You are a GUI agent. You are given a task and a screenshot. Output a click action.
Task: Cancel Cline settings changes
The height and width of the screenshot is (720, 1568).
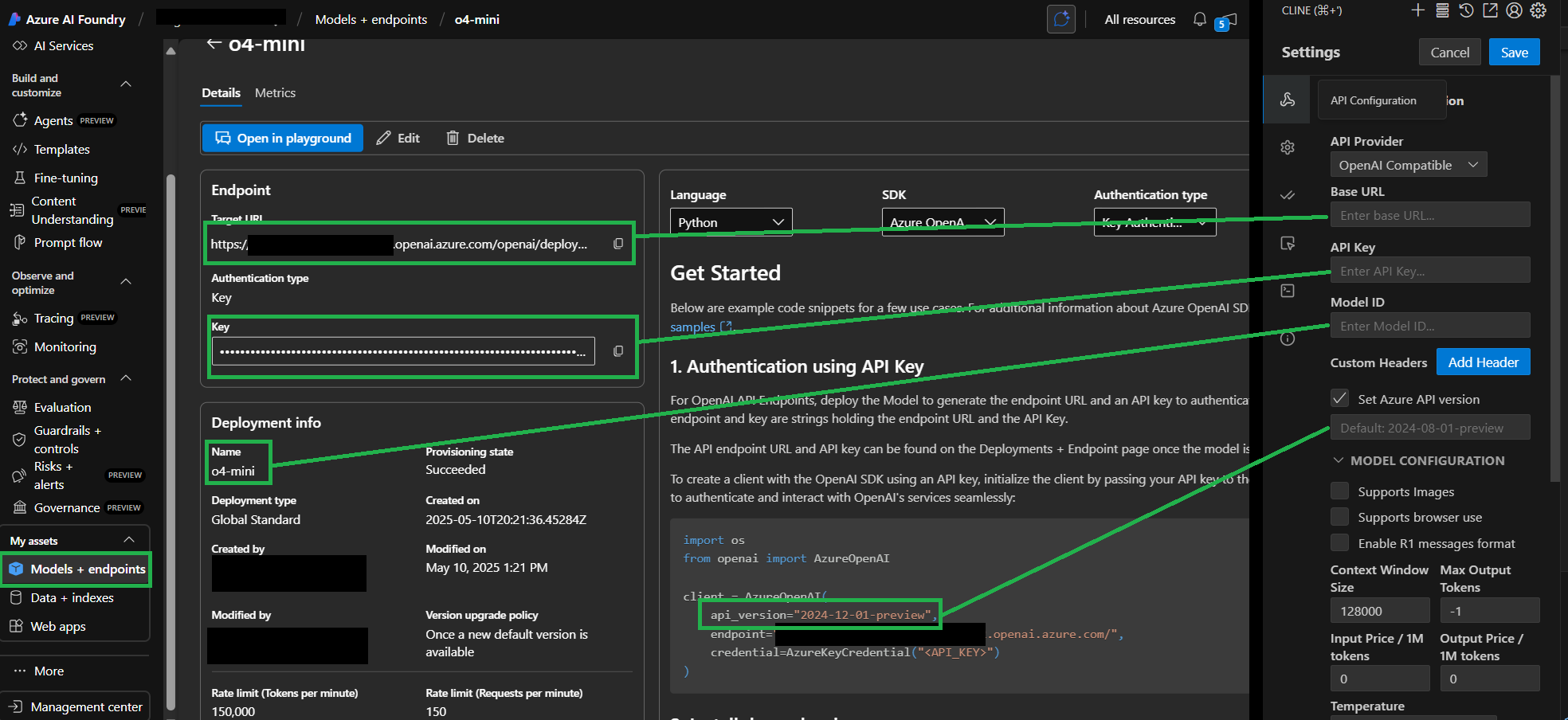(x=1449, y=53)
